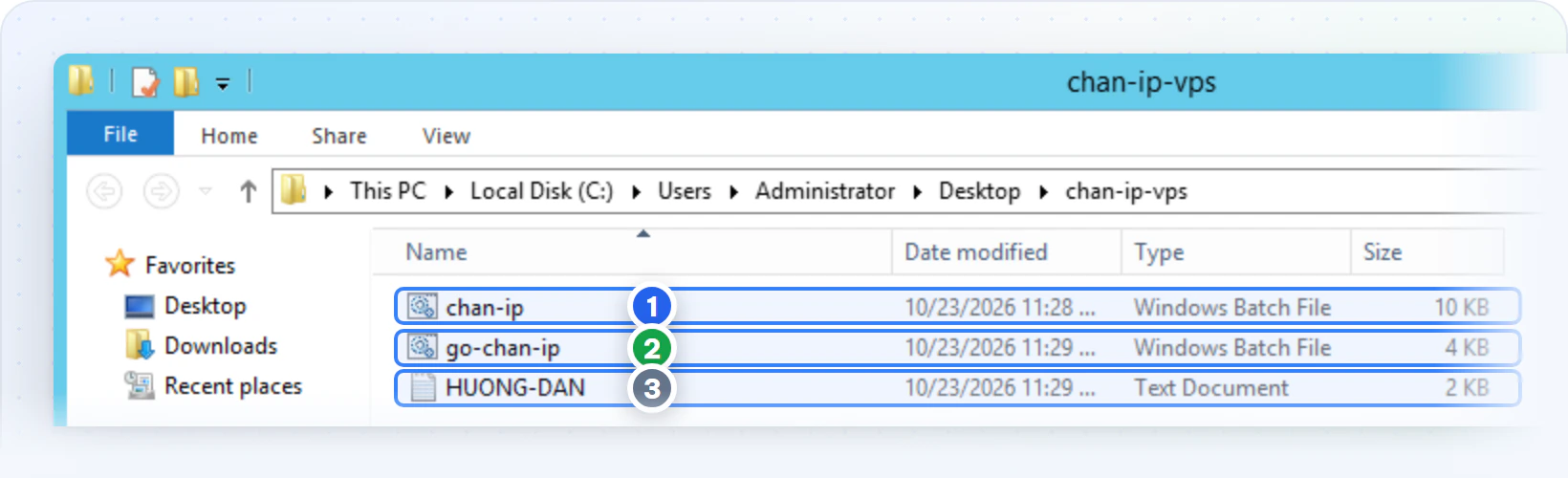
Task: Click the Favorites star icon
Action: coord(120,263)
